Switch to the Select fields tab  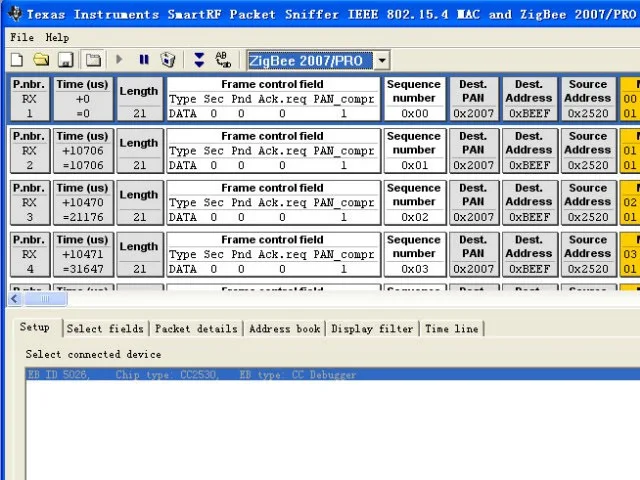pos(105,329)
